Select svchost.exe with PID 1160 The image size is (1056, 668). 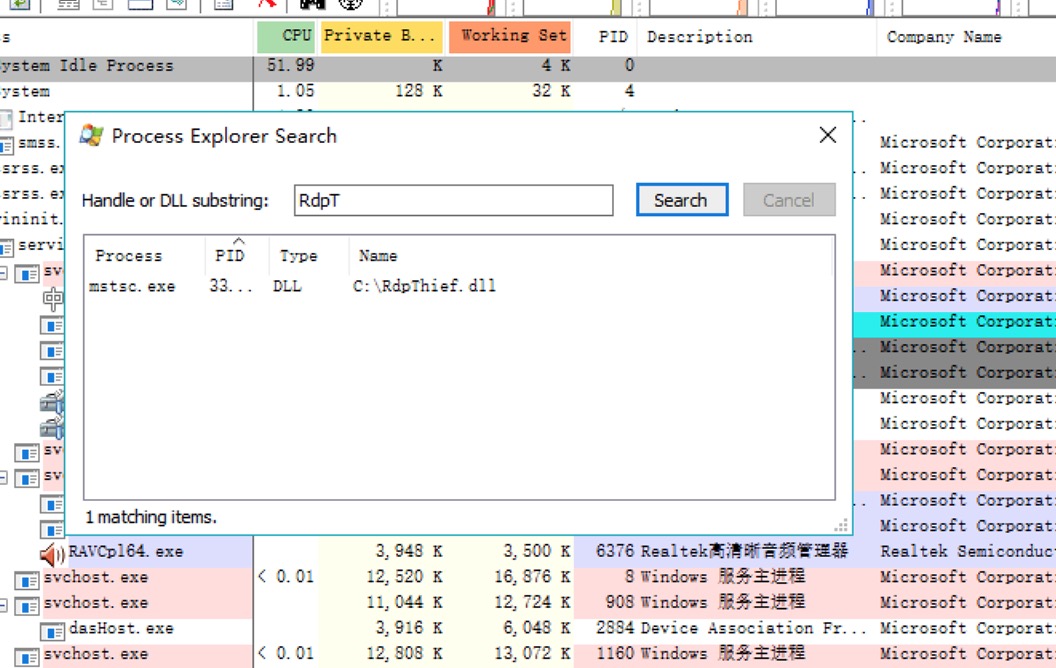point(96,654)
